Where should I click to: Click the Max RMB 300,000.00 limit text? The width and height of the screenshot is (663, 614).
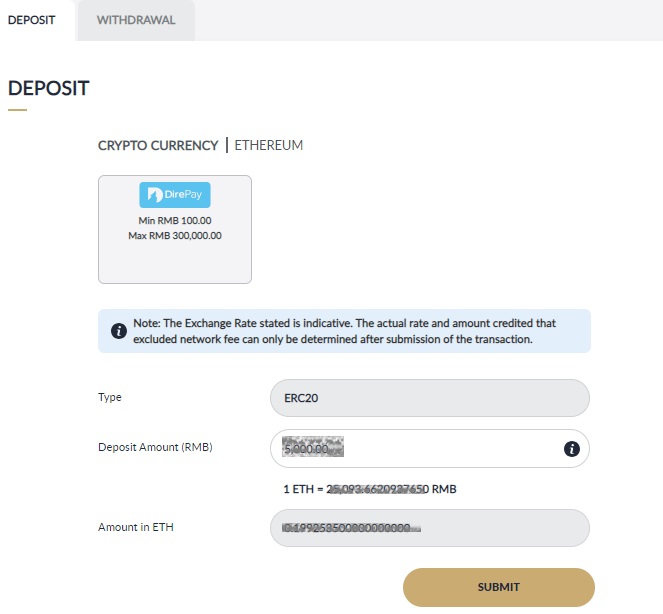point(175,236)
